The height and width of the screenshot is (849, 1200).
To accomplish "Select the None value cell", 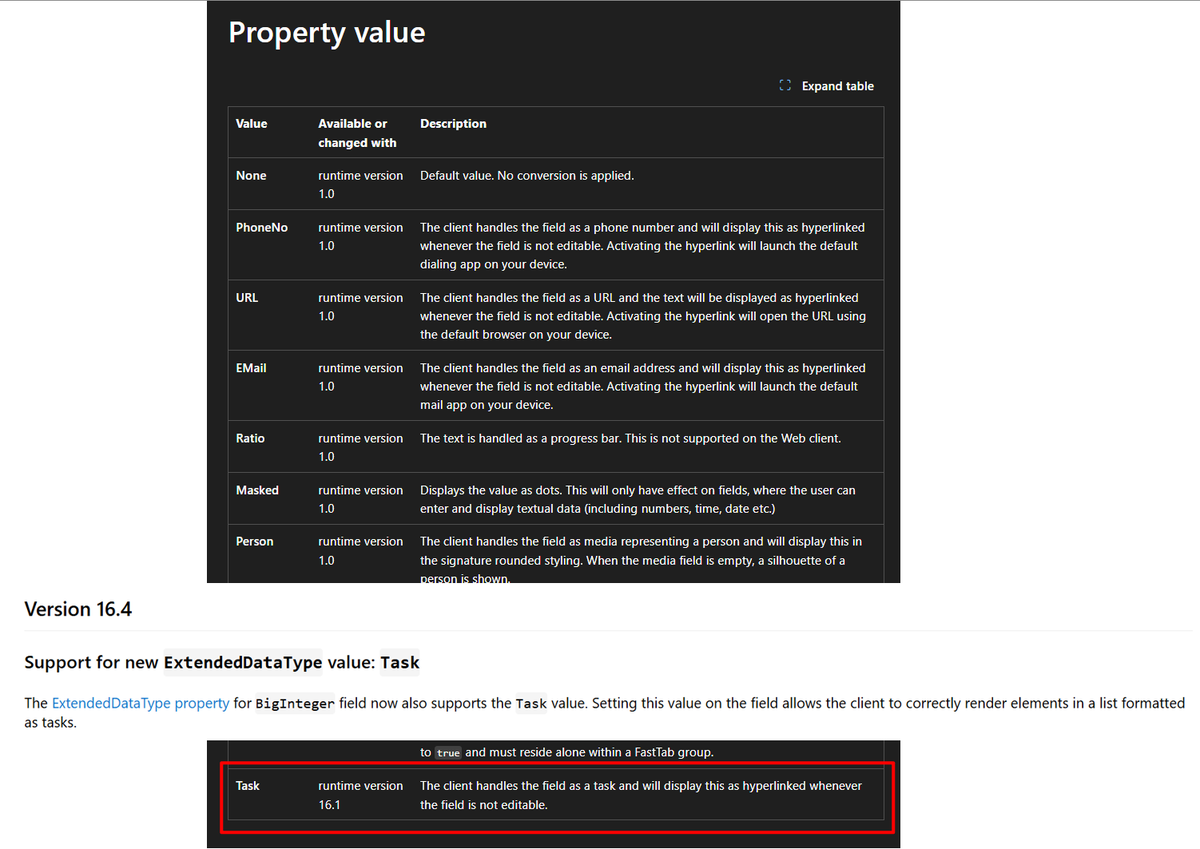I will point(251,176).
